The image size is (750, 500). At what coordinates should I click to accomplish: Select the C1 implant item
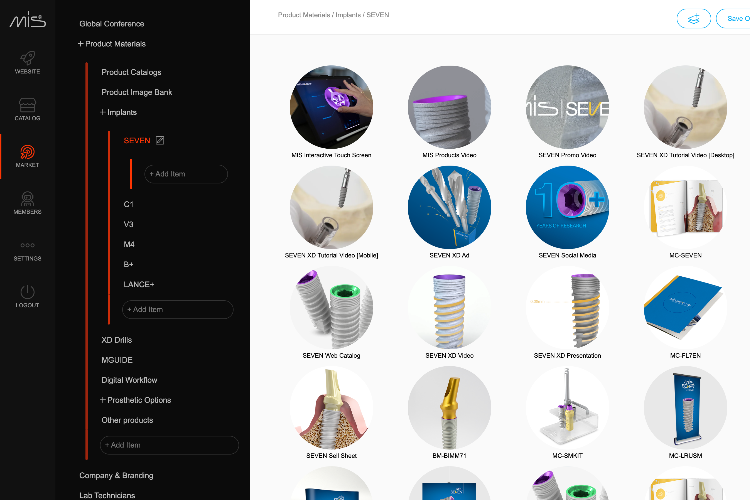[x=129, y=204]
